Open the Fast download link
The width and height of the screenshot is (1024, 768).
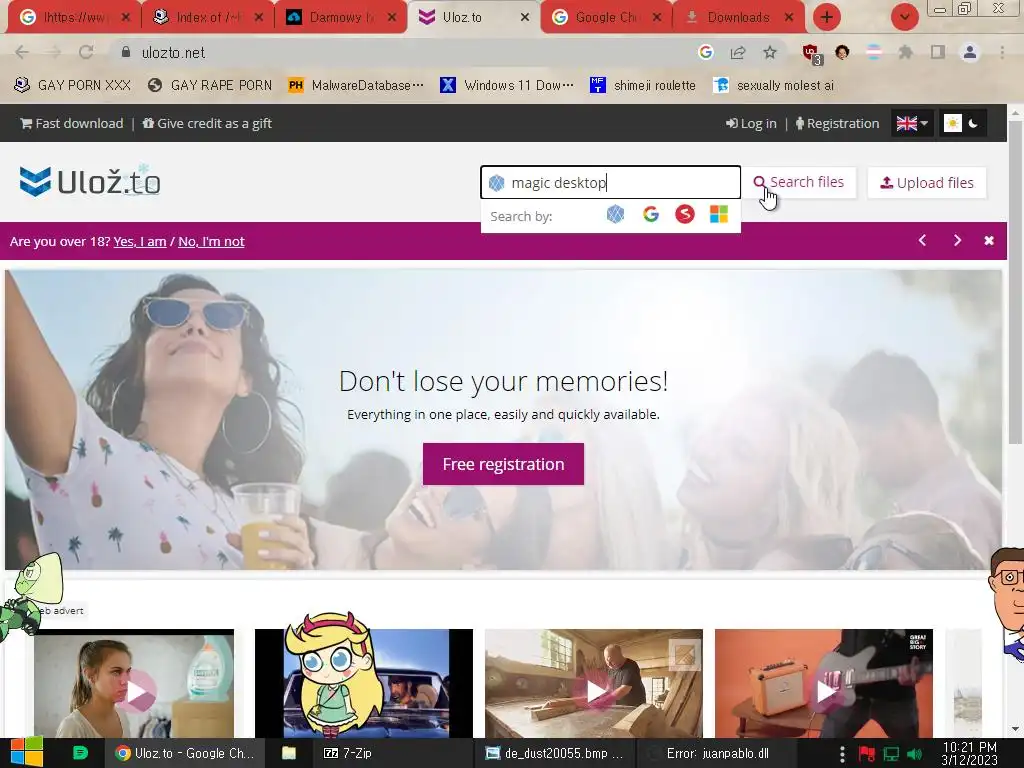pyautogui.click(x=72, y=123)
